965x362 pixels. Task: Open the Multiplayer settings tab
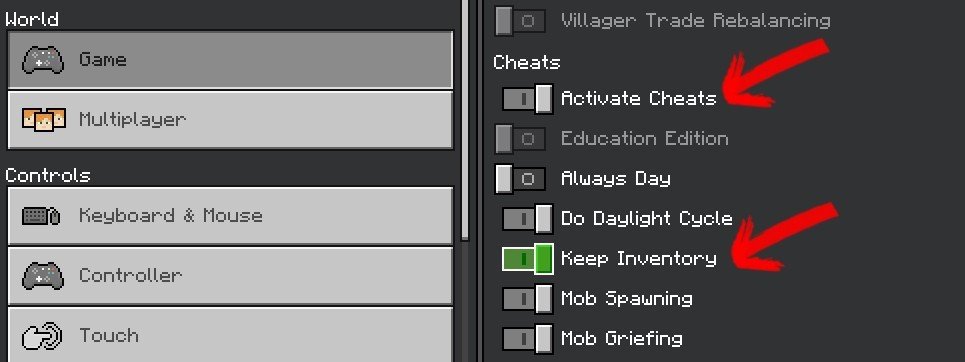(x=230, y=119)
